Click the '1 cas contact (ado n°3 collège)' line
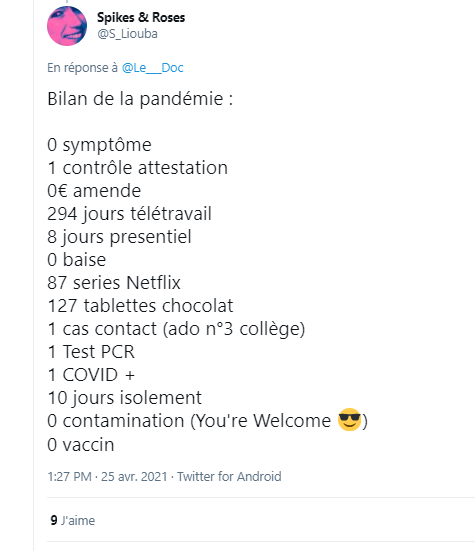This screenshot has width=475, height=551. (x=176, y=329)
